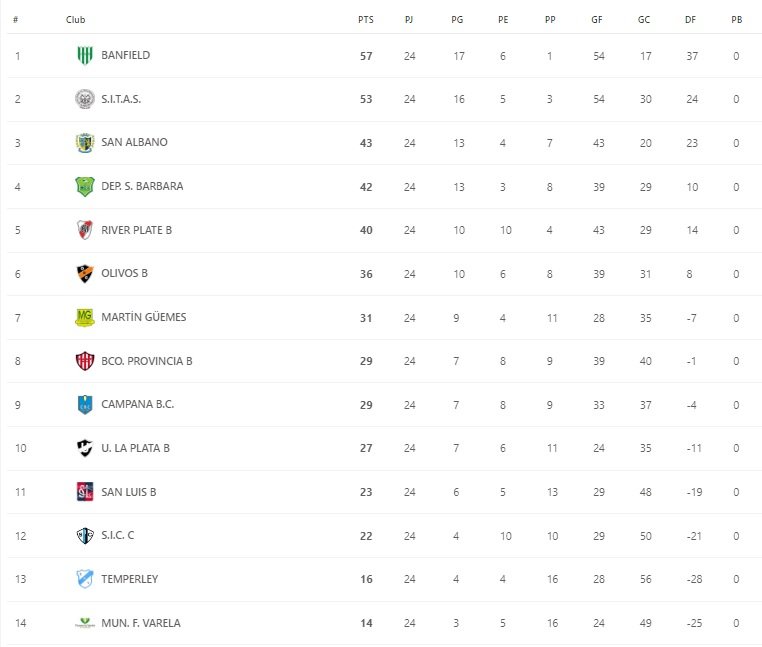Click the San Luis B crest
The height and width of the screenshot is (647, 762).
click(x=85, y=492)
